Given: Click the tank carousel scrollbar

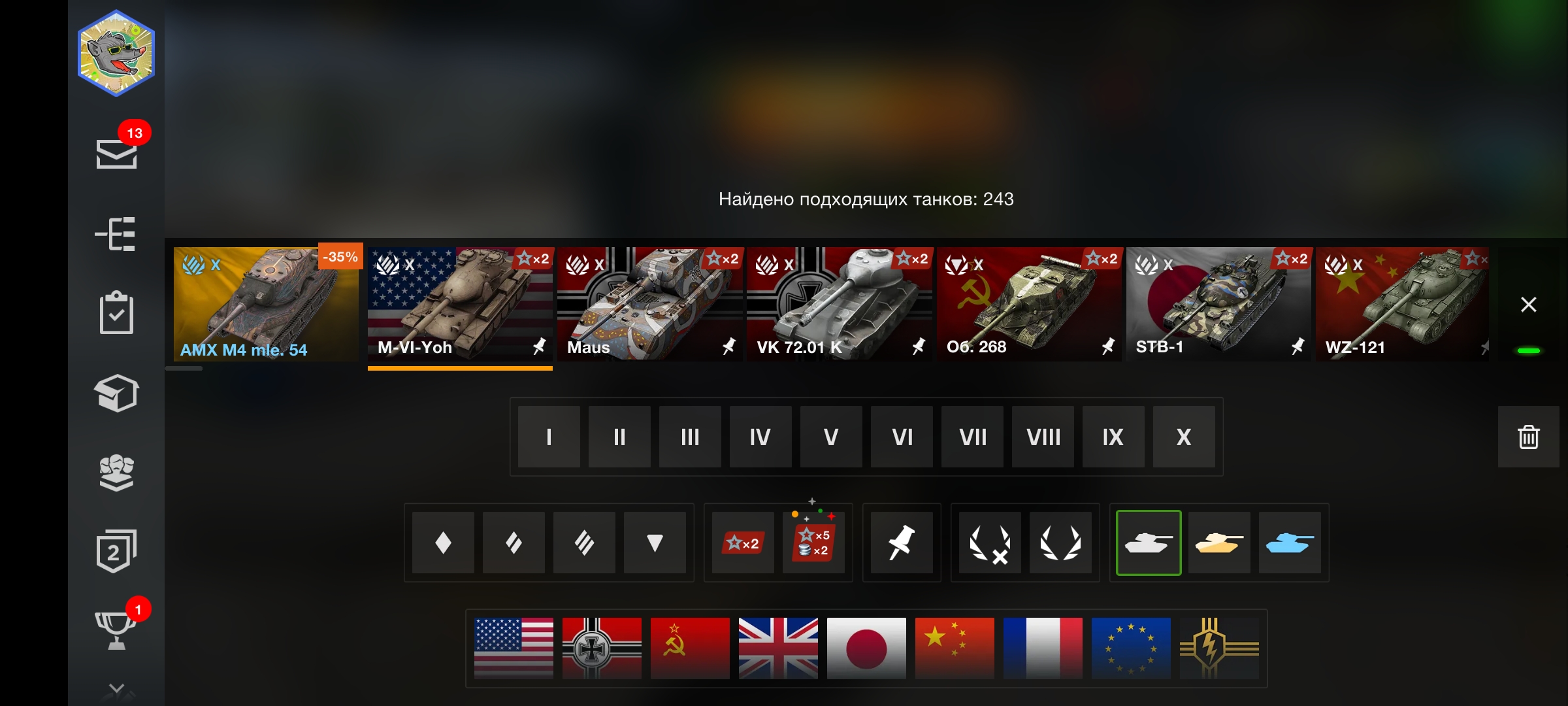Looking at the screenshot, I should coord(184,369).
